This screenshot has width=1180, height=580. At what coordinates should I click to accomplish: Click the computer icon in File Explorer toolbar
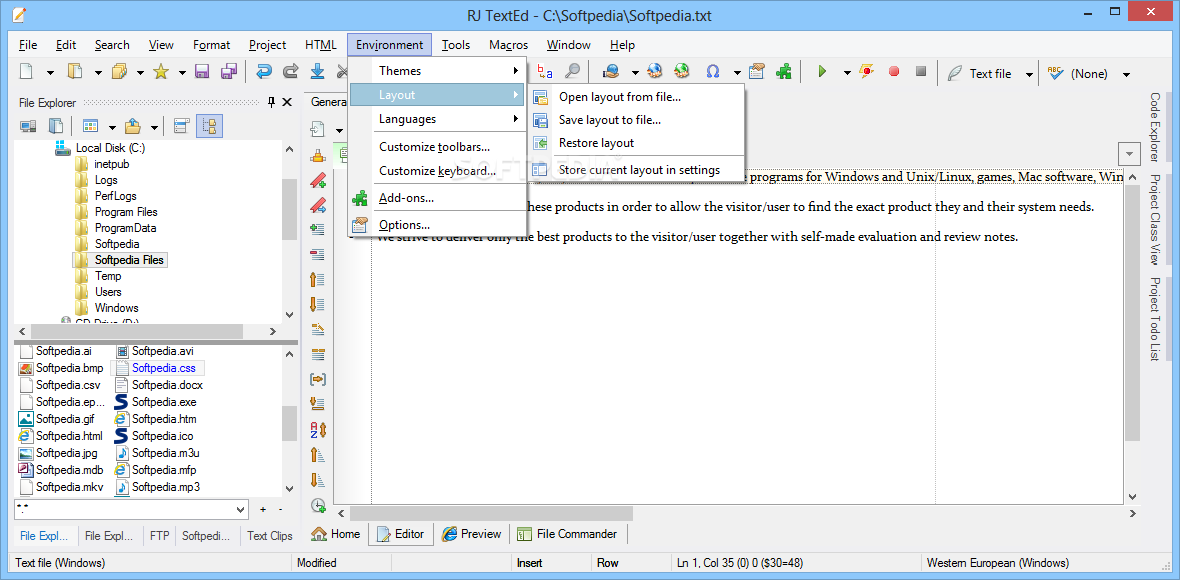click(x=28, y=126)
